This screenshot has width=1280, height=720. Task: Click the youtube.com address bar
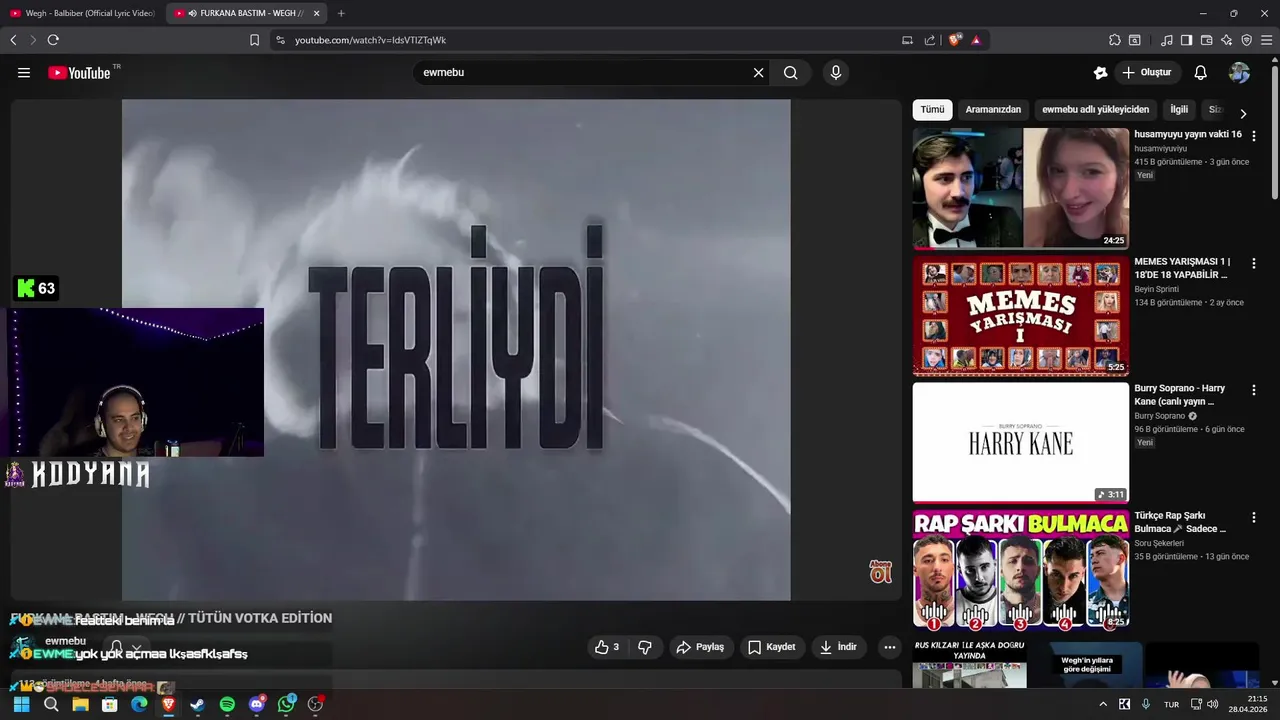pyautogui.click(x=590, y=40)
